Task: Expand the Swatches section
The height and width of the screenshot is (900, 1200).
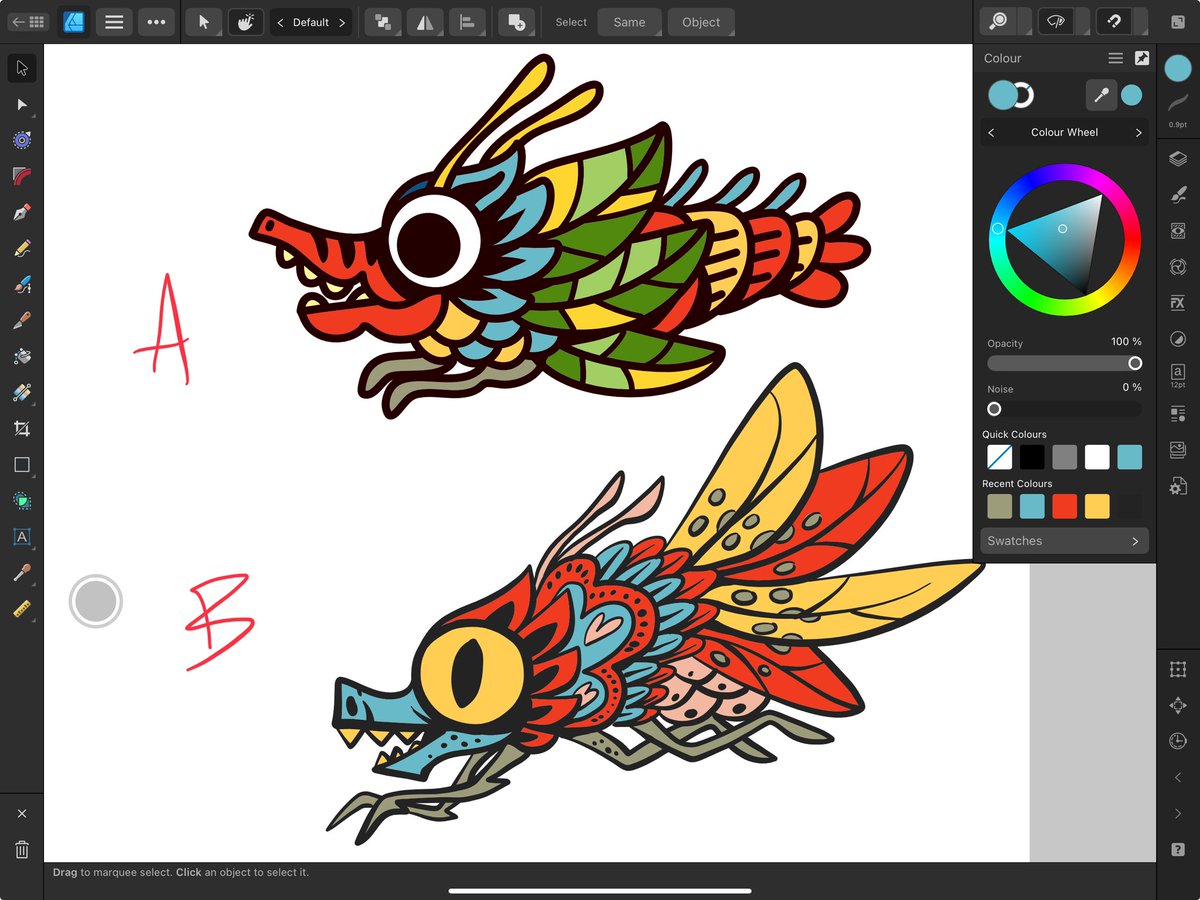Action: point(1064,541)
